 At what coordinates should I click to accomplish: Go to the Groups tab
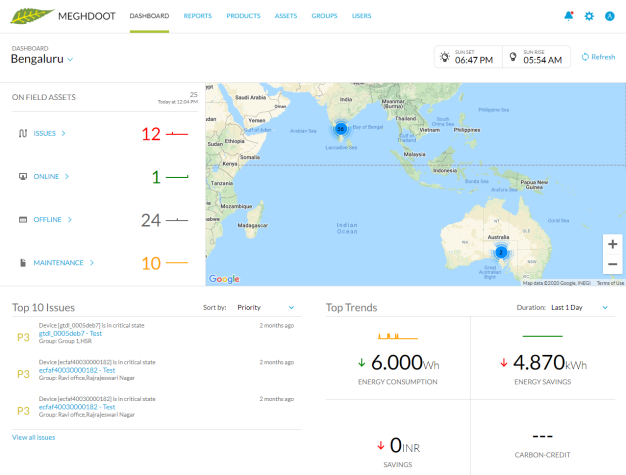pos(324,16)
